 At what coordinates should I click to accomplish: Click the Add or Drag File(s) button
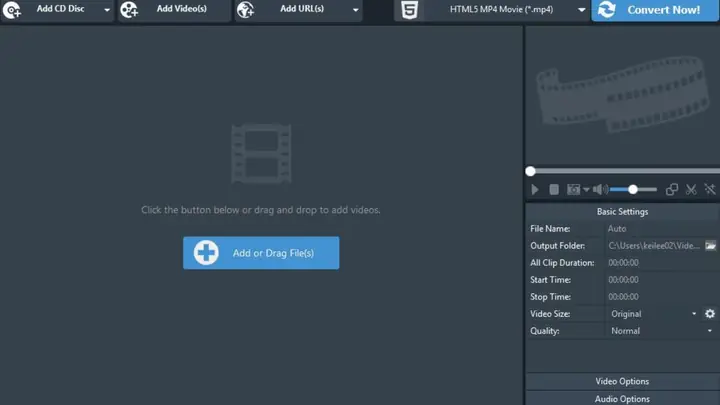(x=261, y=253)
